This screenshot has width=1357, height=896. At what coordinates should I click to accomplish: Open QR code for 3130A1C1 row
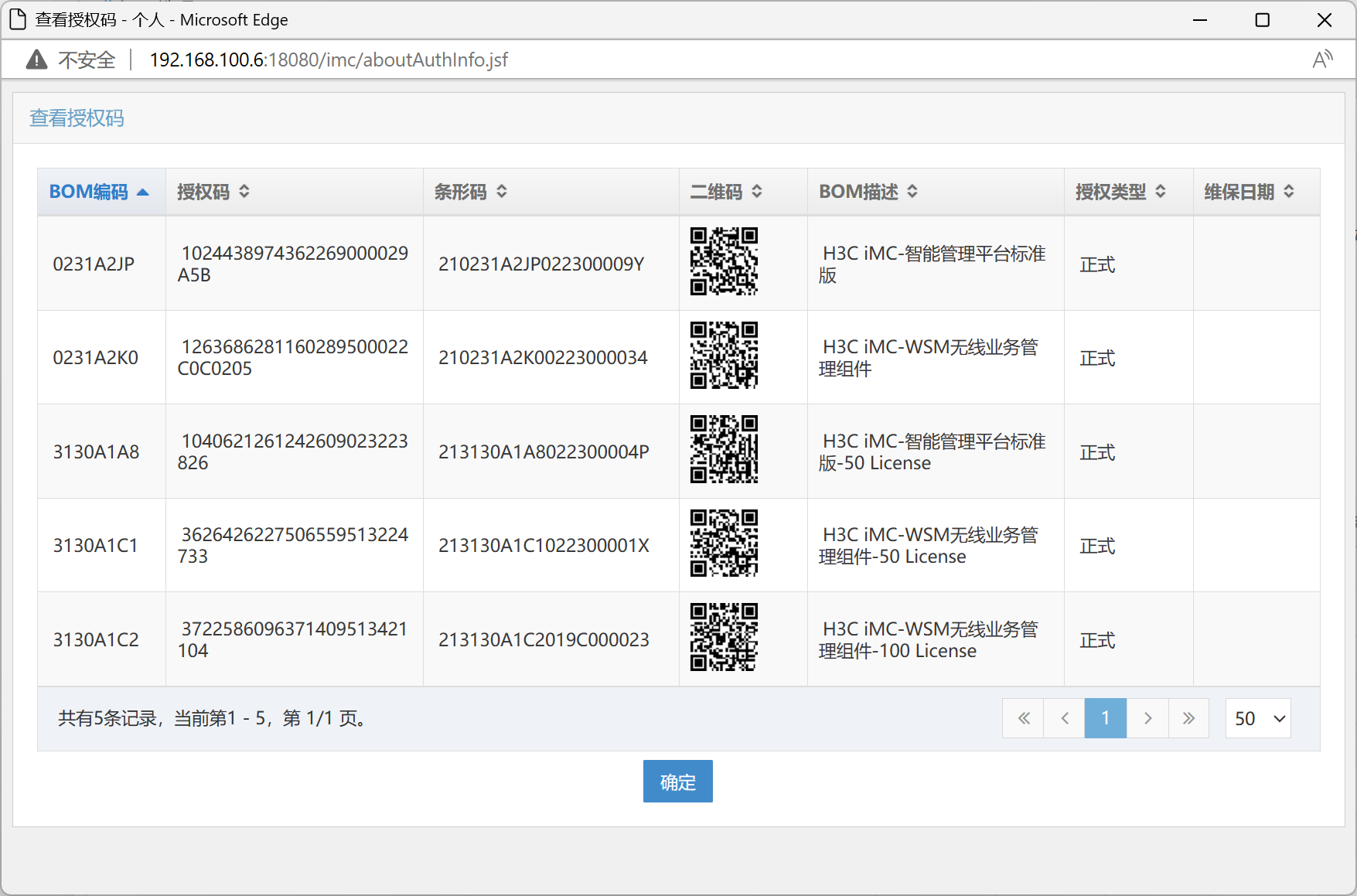click(724, 543)
